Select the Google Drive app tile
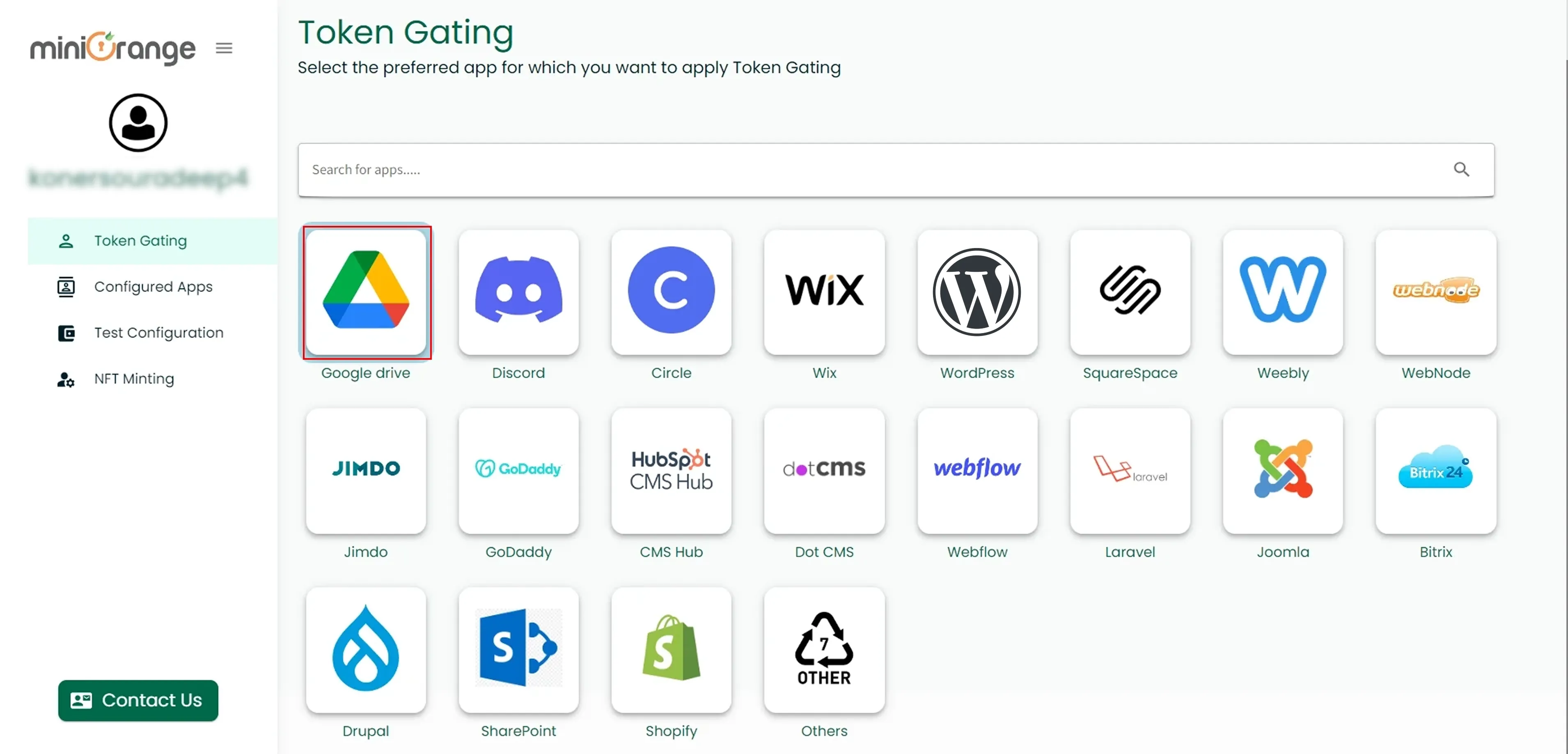This screenshot has width=1568, height=754. click(x=366, y=292)
